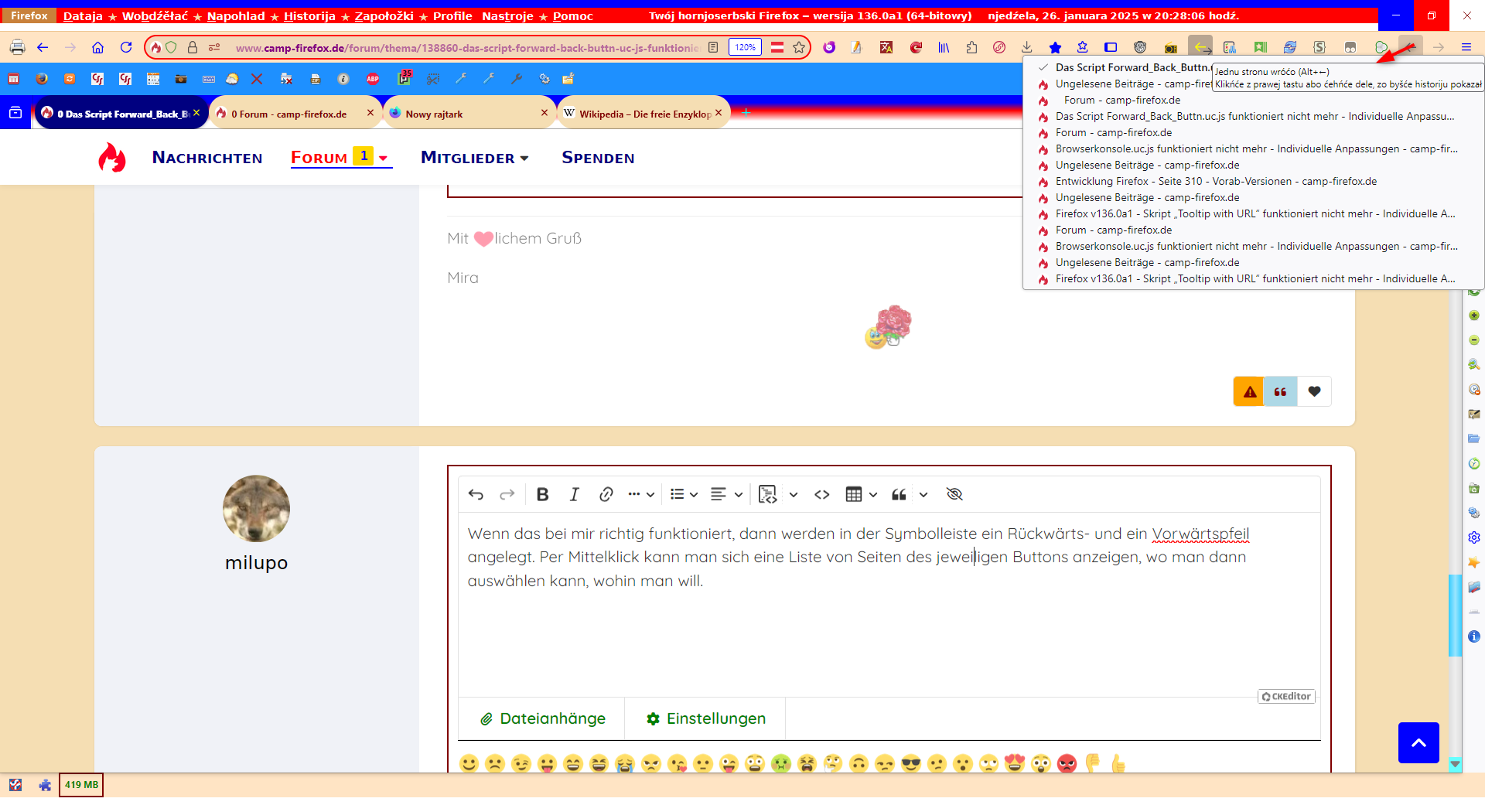Expand the table insert dropdown
The width and height of the screenshot is (1485, 812).
(x=873, y=494)
